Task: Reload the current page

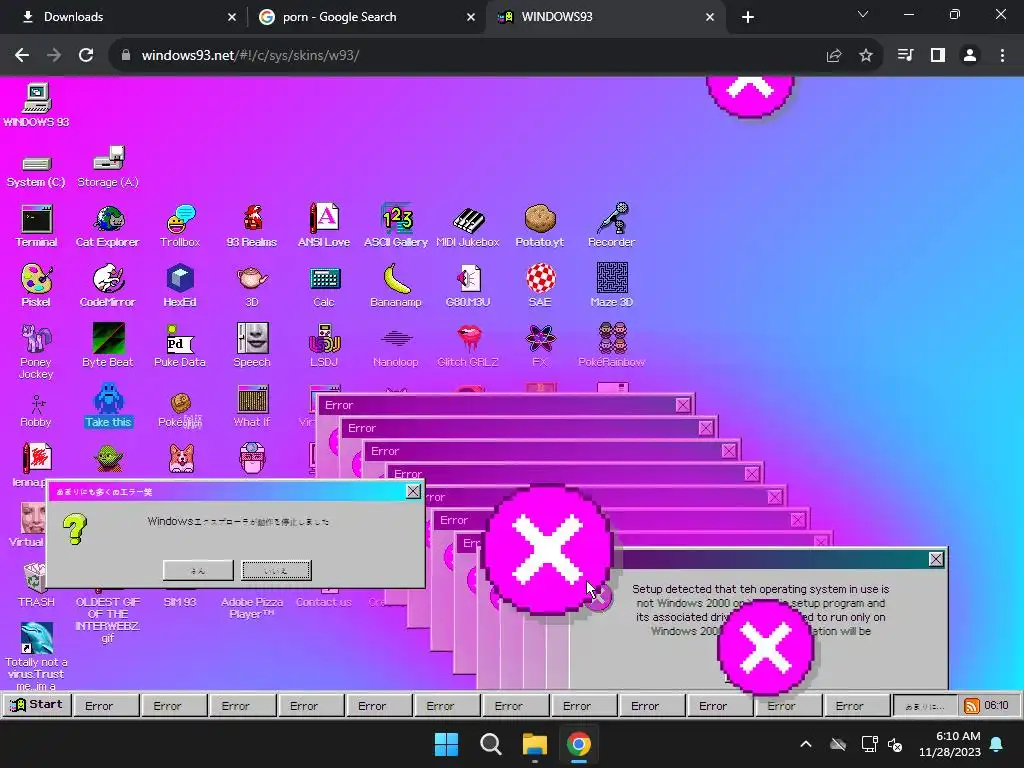Action: coord(86,56)
